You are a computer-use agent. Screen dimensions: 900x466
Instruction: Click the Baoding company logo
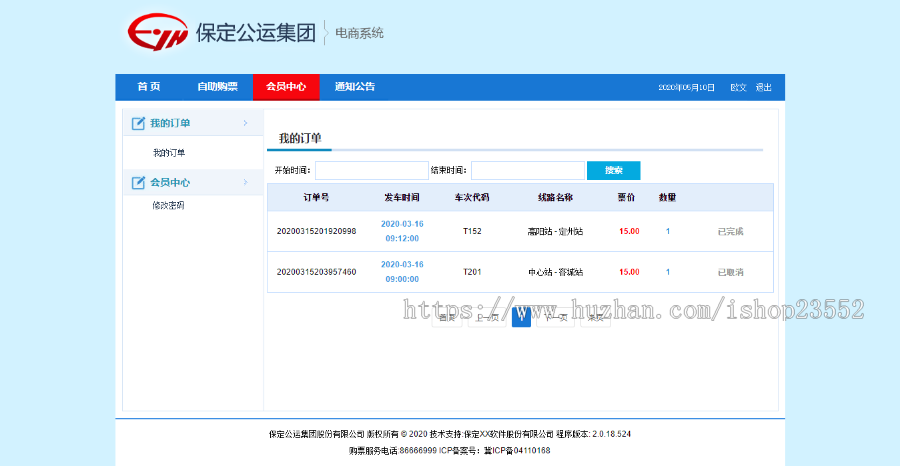[x=158, y=33]
